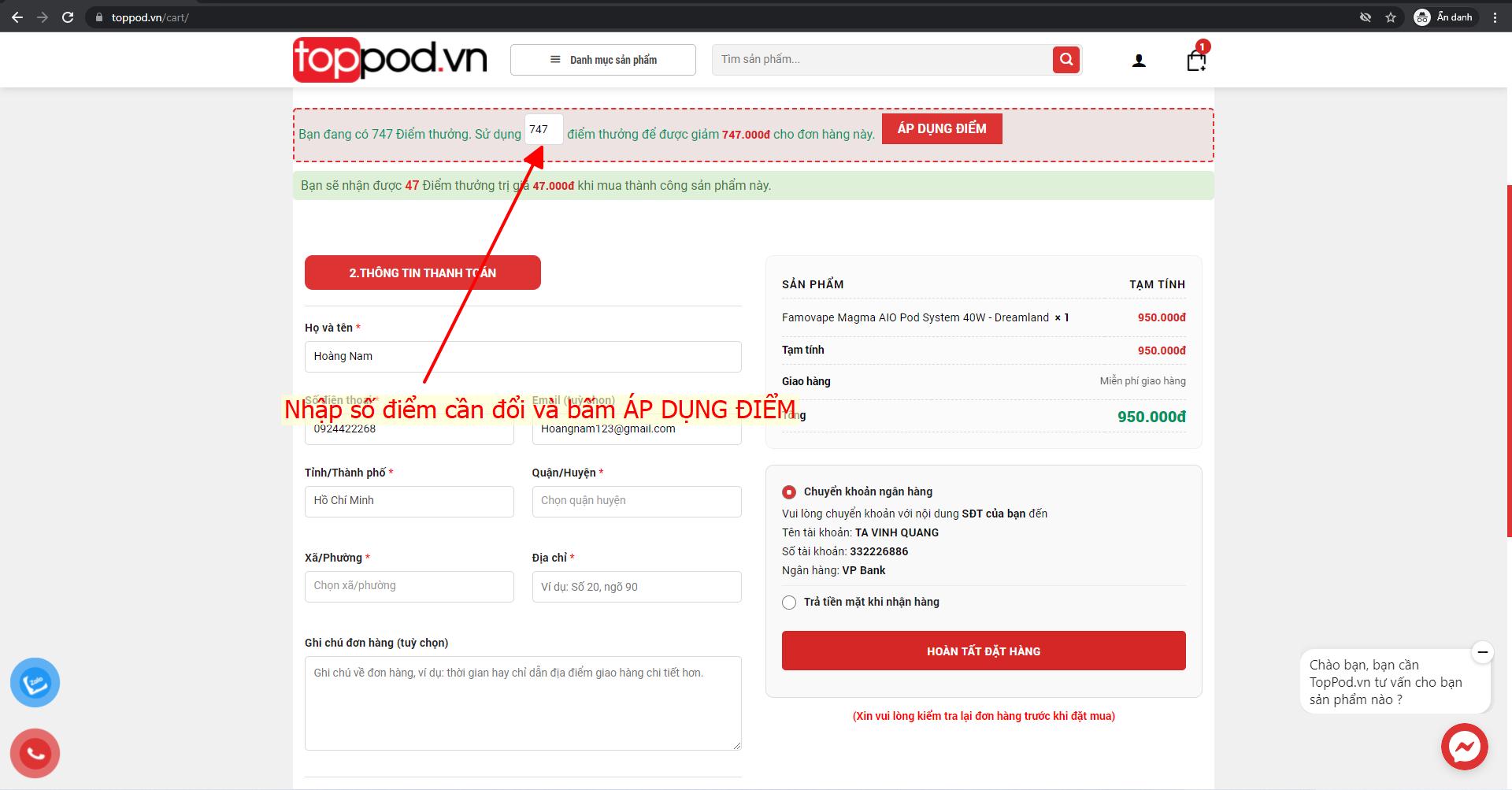Click the Ghi chú đơn hàng textarea
Screen dimensions: 1512x790
tap(523, 703)
